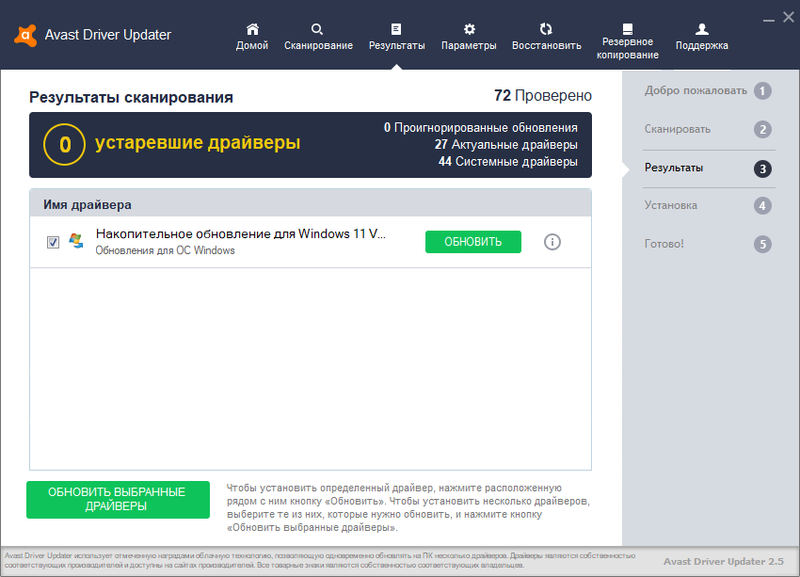Click the Avast logo icon
The image size is (800, 577).
point(26,35)
